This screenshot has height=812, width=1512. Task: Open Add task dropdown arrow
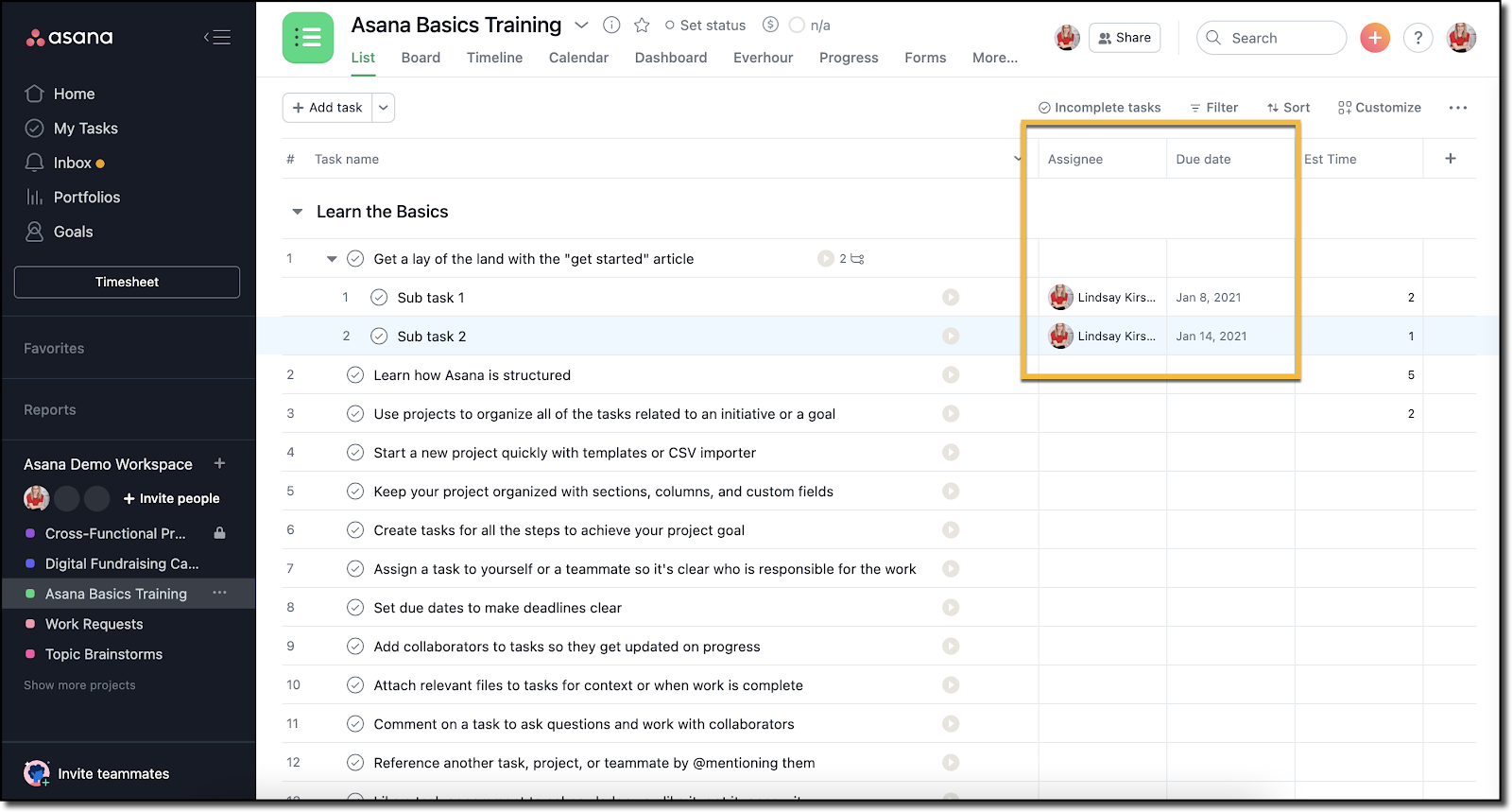pyautogui.click(x=384, y=108)
